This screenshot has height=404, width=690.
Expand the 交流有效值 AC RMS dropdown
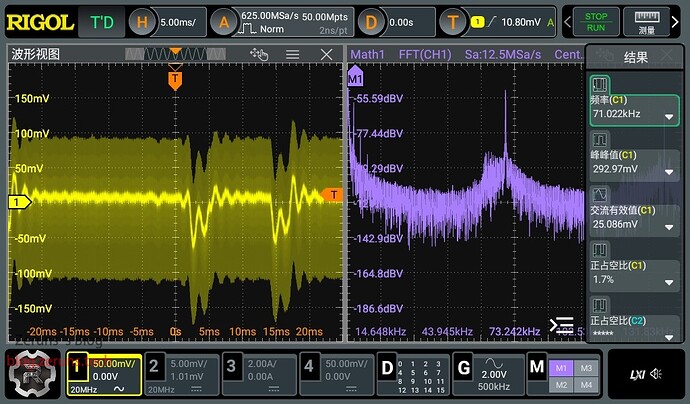point(669,226)
